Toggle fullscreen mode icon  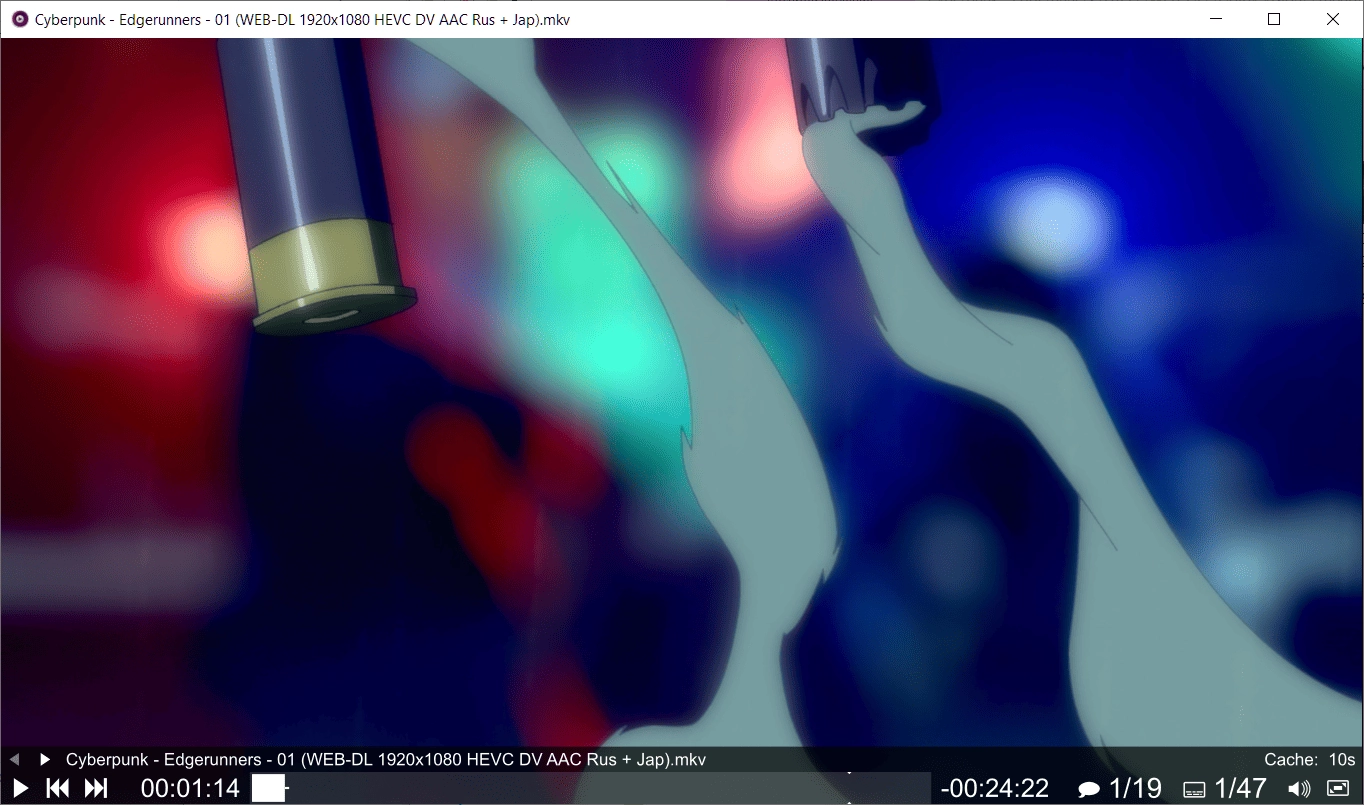coord(1338,788)
